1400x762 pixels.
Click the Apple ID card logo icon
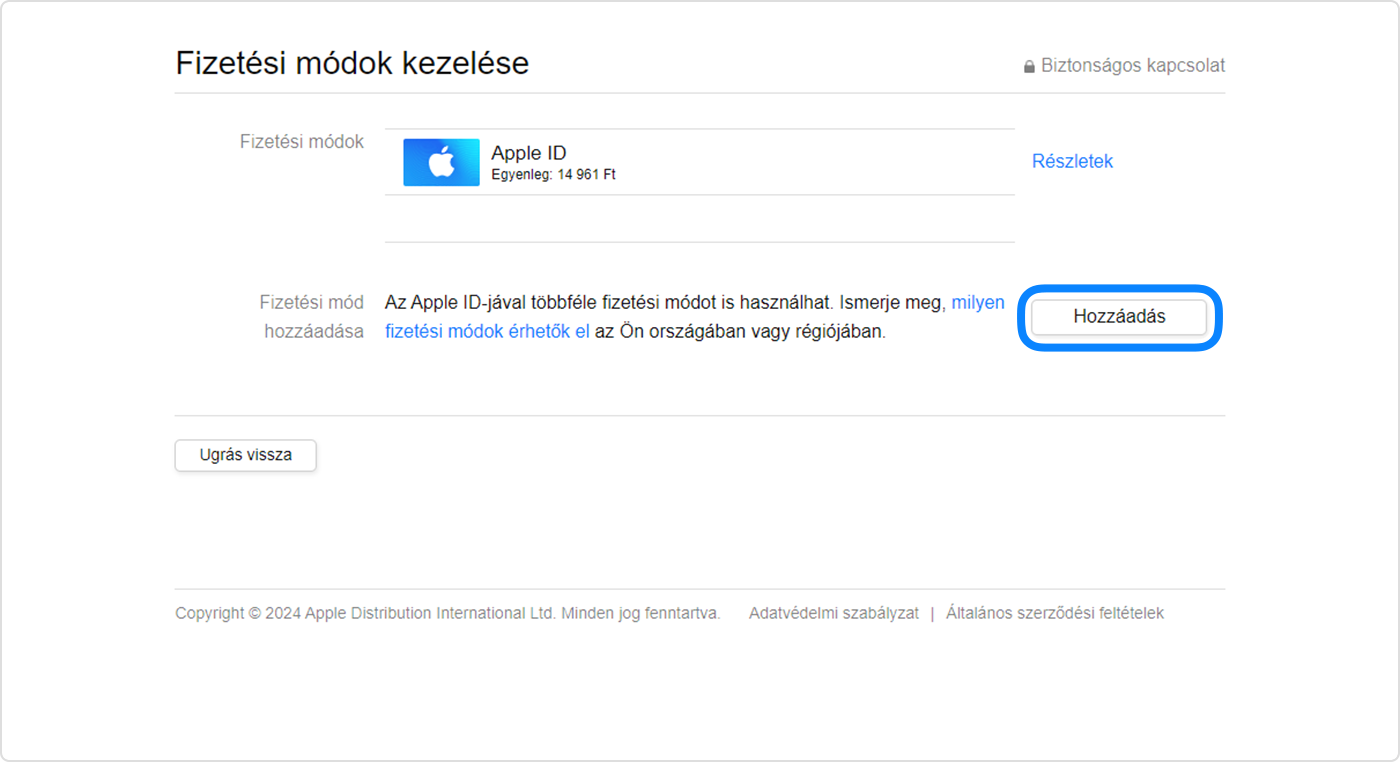coord(441,162)
